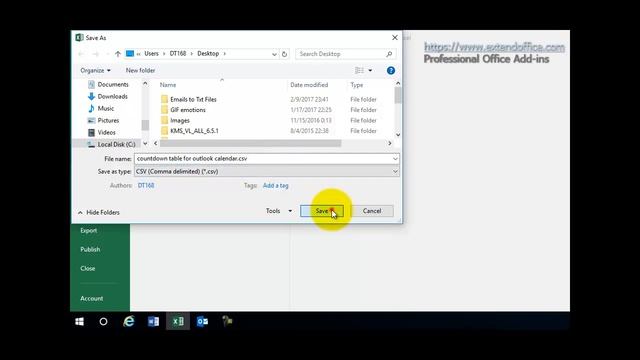
Task: Click the Back navigation arrow
Action: pos(81,54)
